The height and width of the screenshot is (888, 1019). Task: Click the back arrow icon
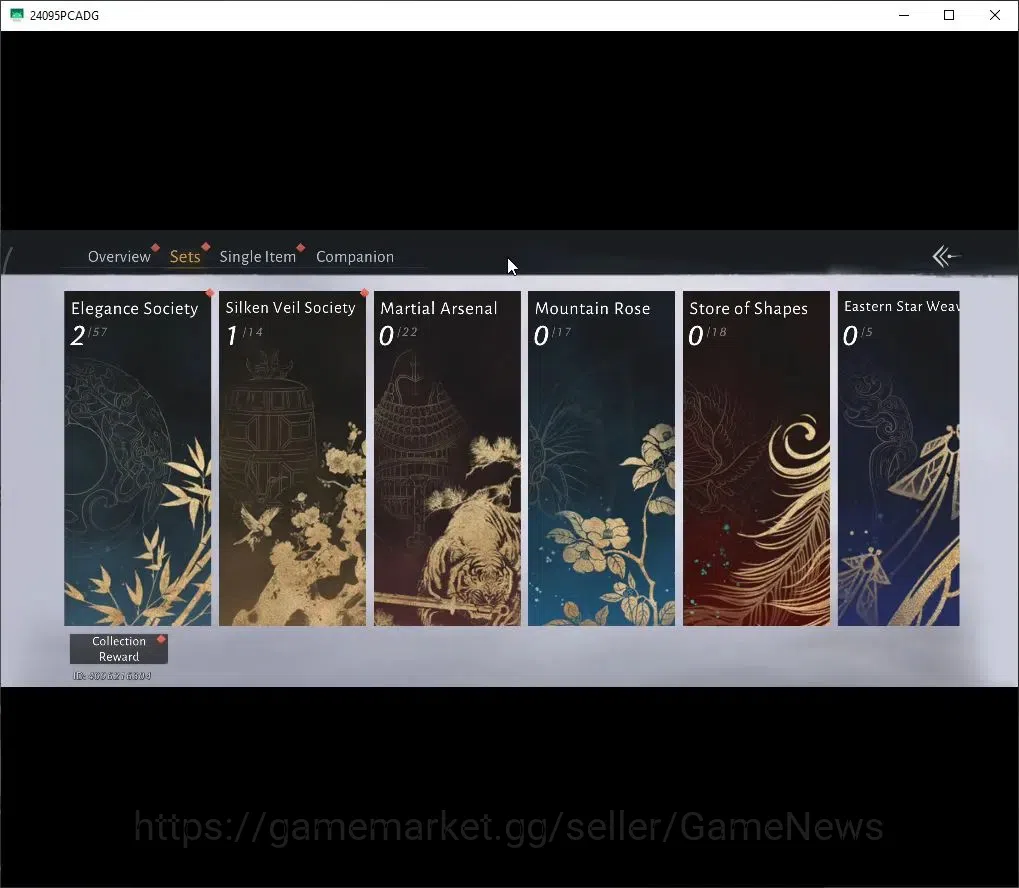point(946,256)
